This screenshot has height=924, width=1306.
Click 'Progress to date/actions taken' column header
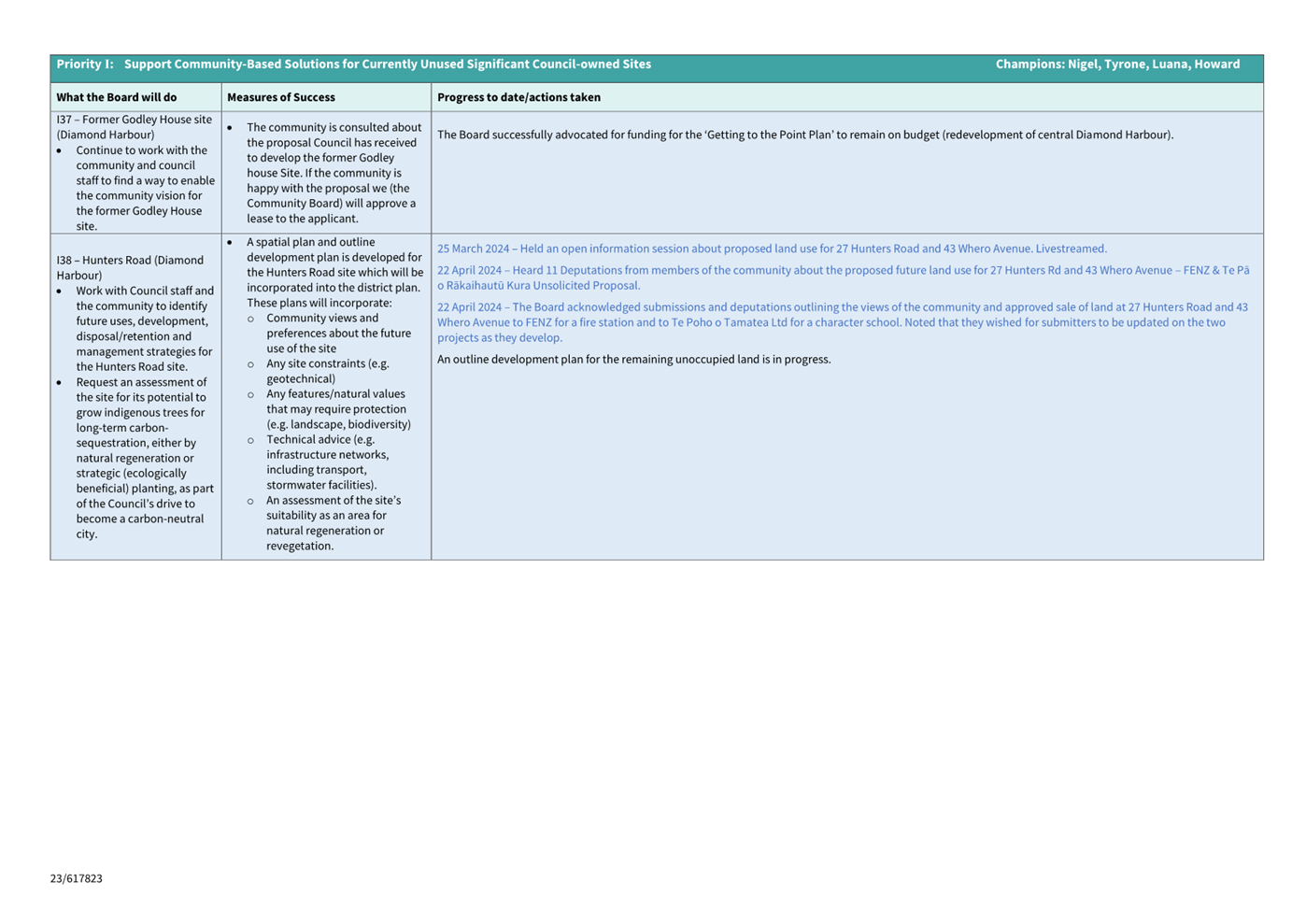pos(518,97)
